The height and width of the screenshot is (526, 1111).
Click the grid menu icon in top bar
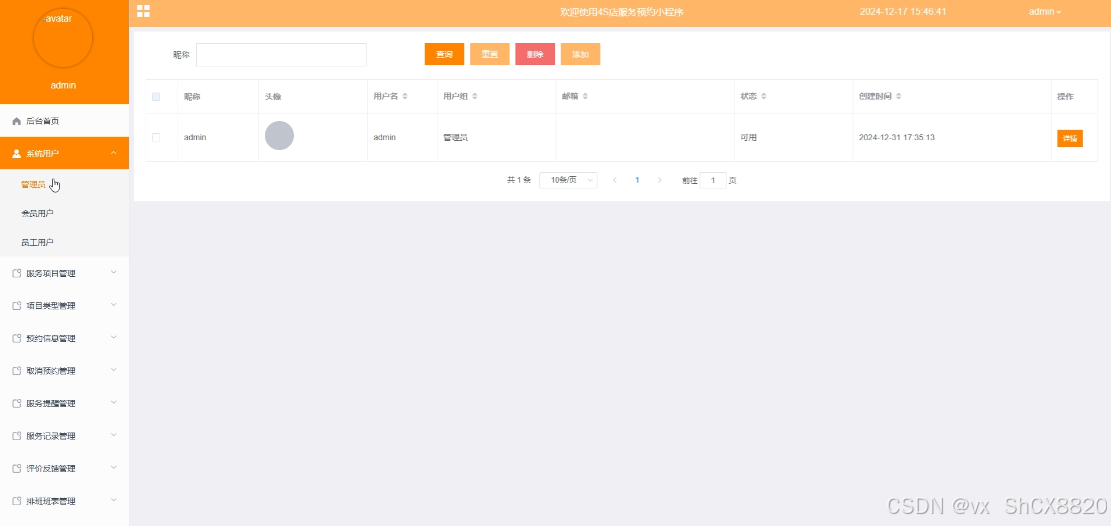click(x=143, y=11)
